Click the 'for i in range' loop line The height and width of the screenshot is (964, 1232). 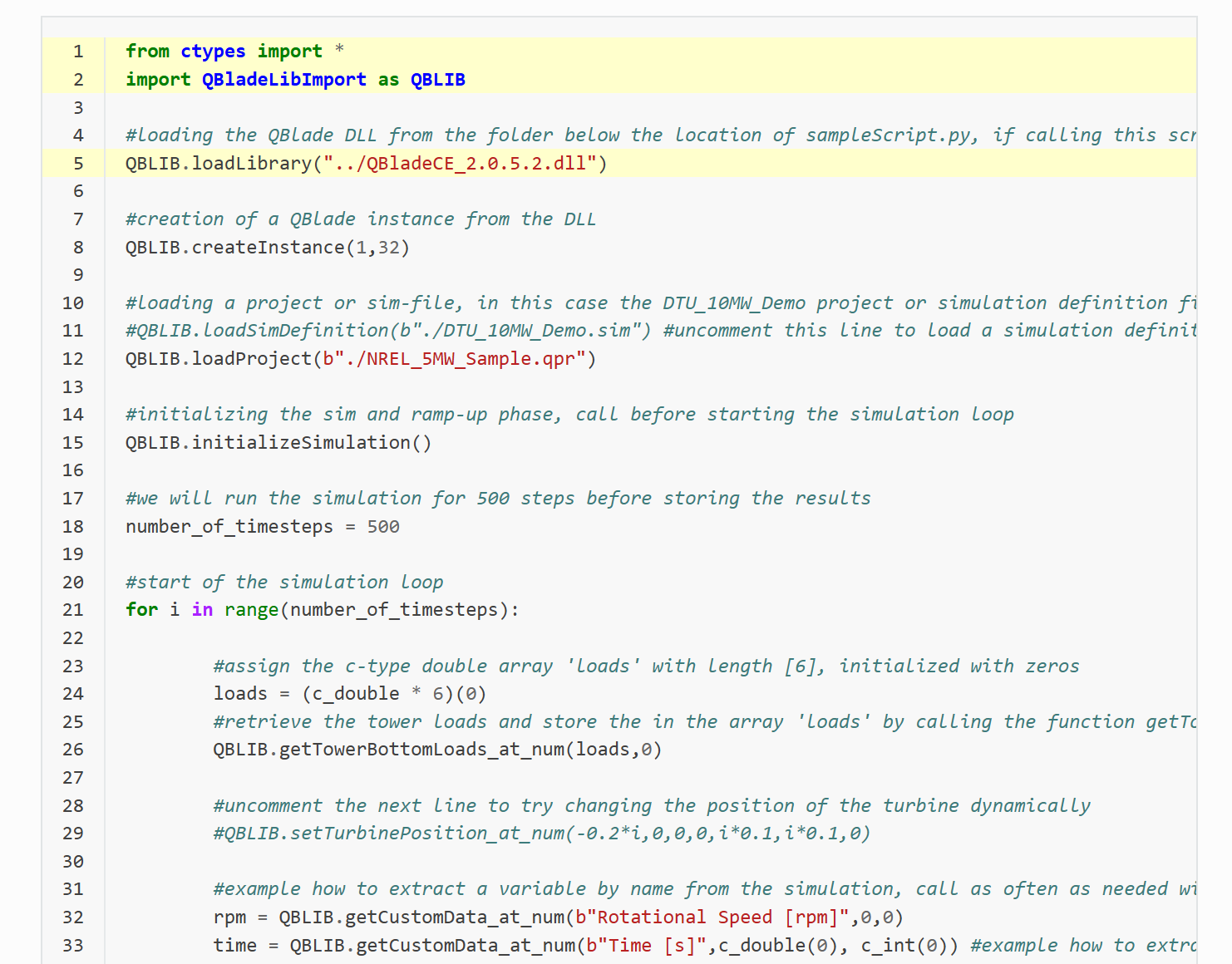323,610
